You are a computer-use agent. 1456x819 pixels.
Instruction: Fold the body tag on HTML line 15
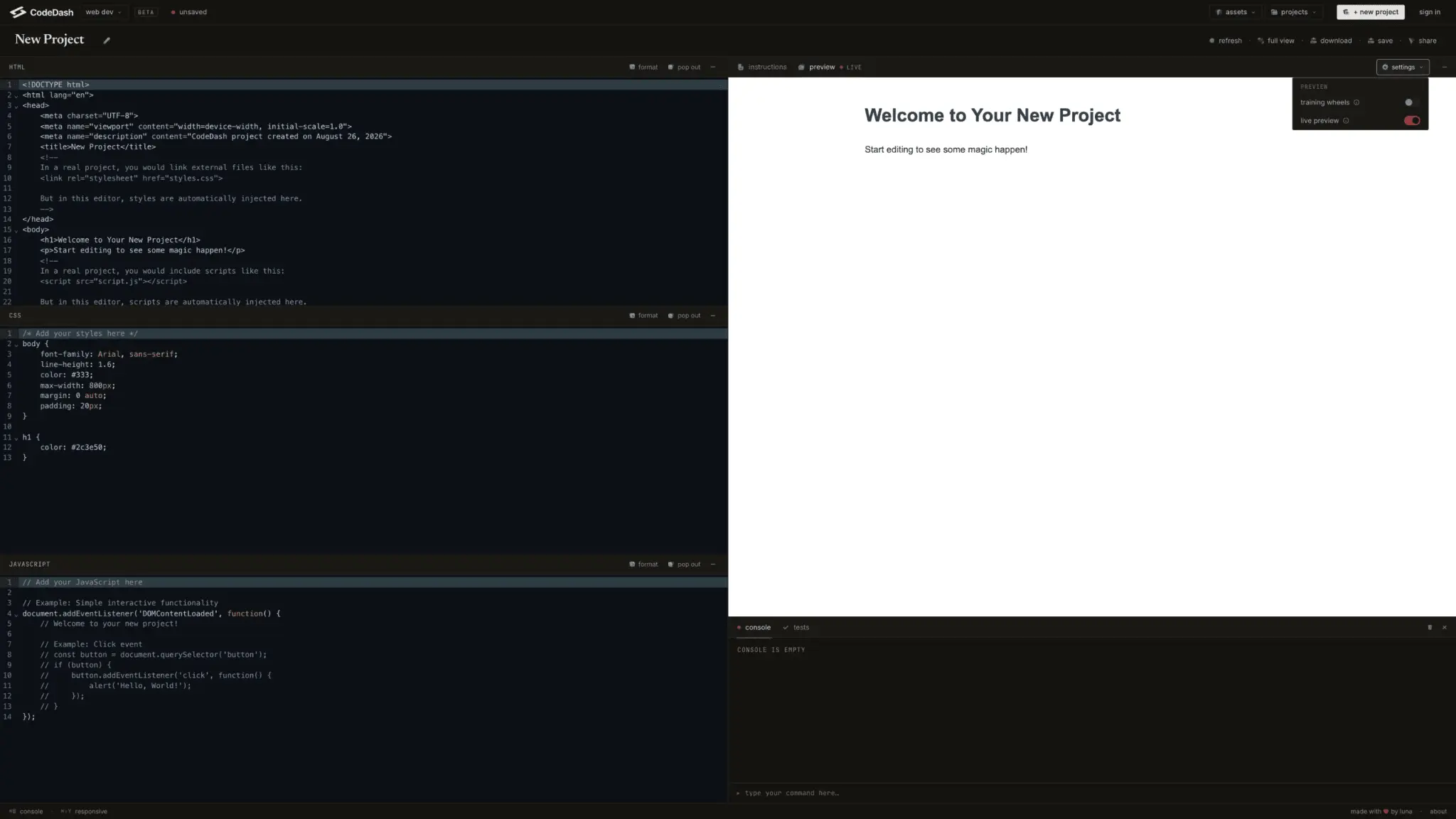(16, 230)
